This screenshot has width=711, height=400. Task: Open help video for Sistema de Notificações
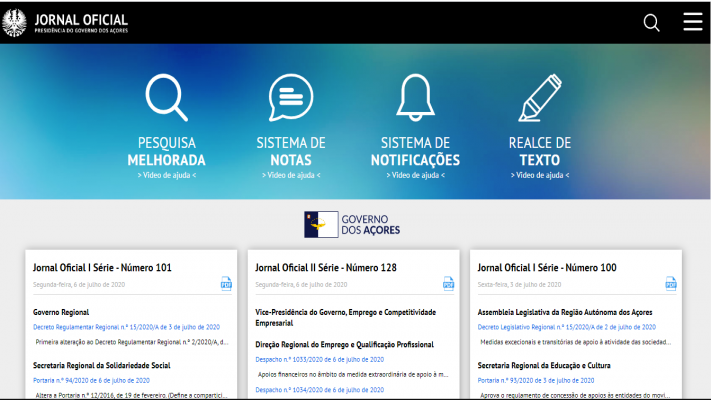(415, 175)
